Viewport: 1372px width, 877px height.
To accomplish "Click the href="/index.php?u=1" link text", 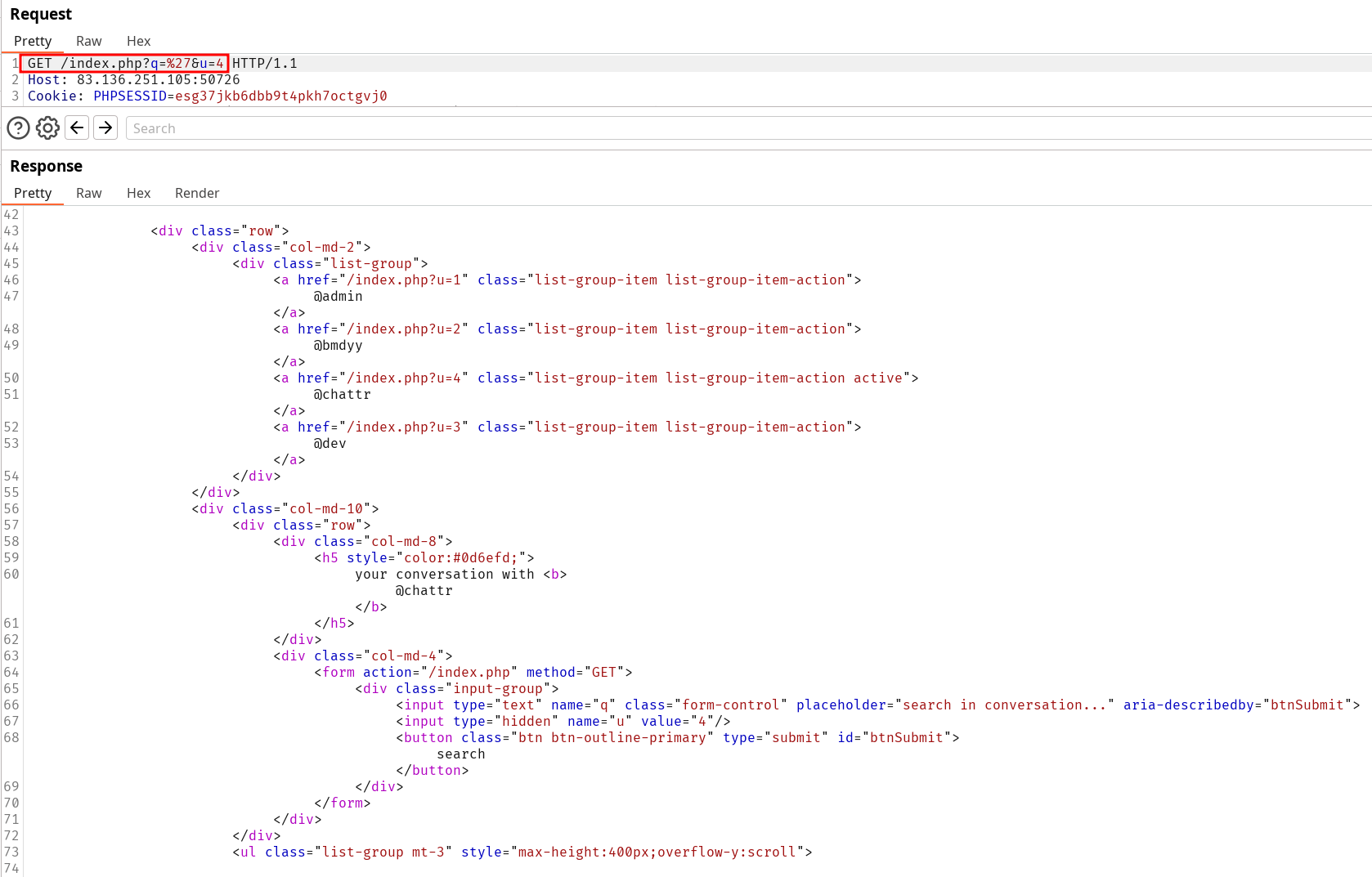I will (x=383, y=280).
